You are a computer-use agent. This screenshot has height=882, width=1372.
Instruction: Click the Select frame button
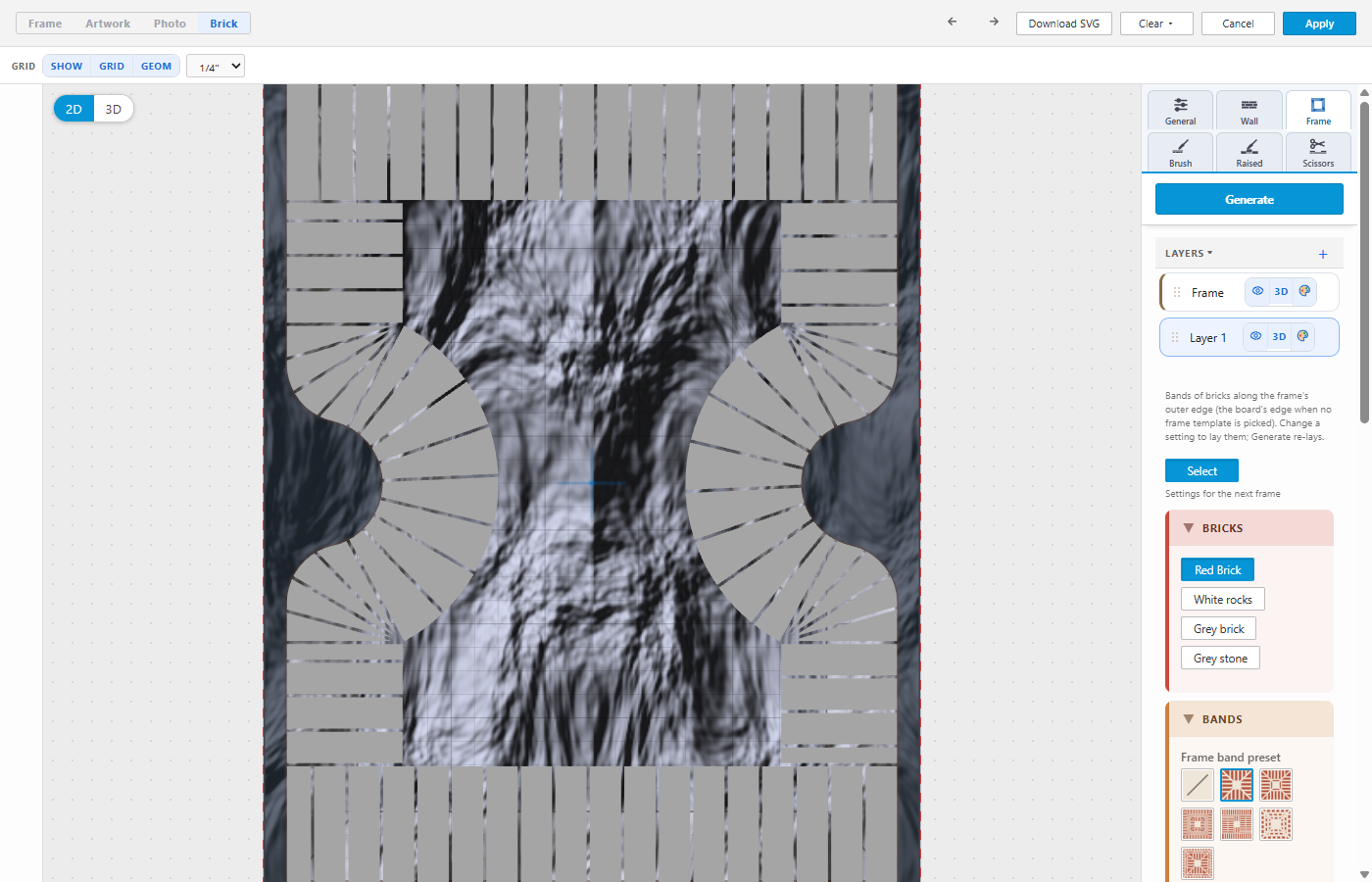1201,470
